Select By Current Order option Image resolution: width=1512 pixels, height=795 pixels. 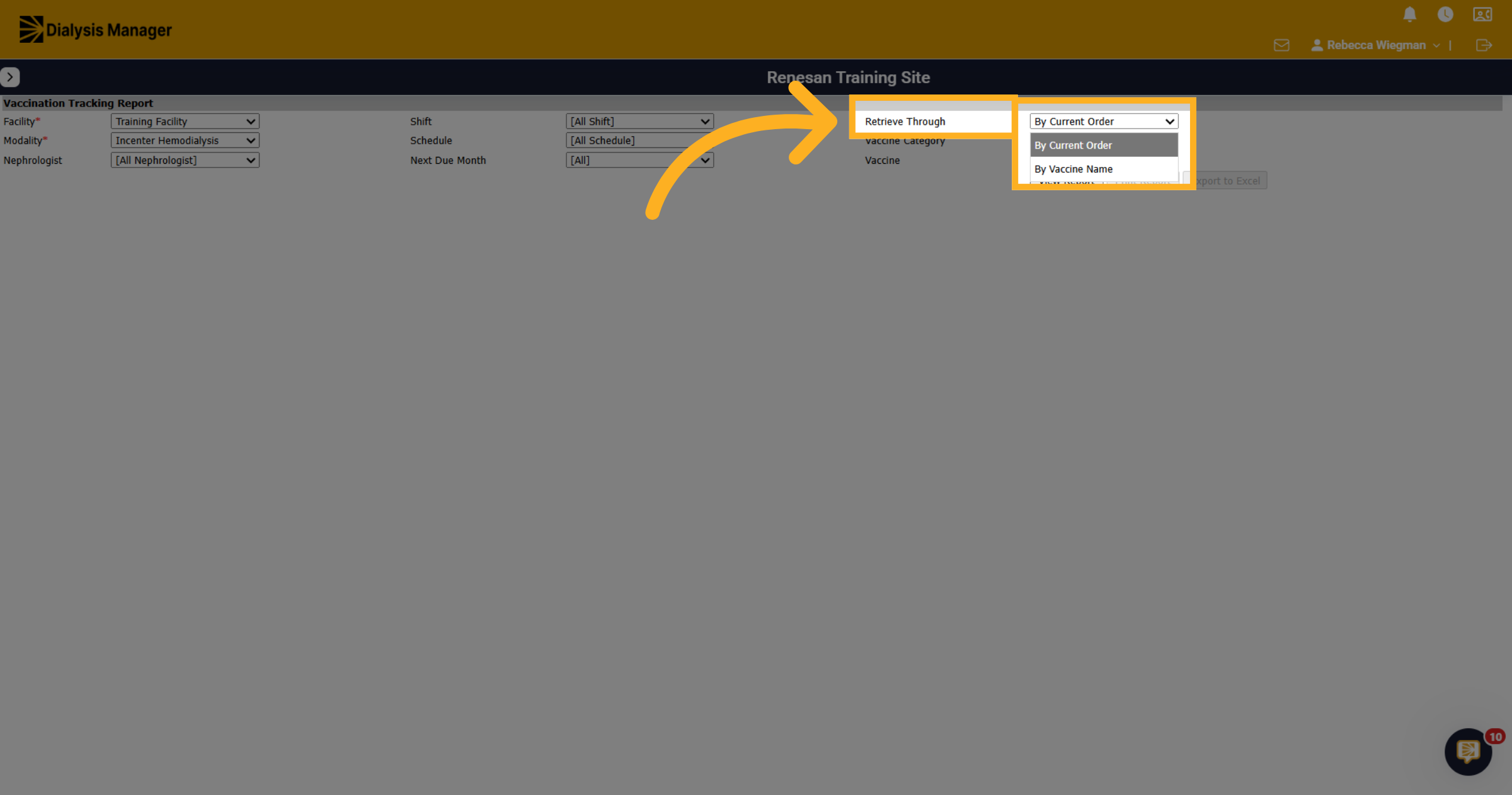click(x=1104, y=146)
